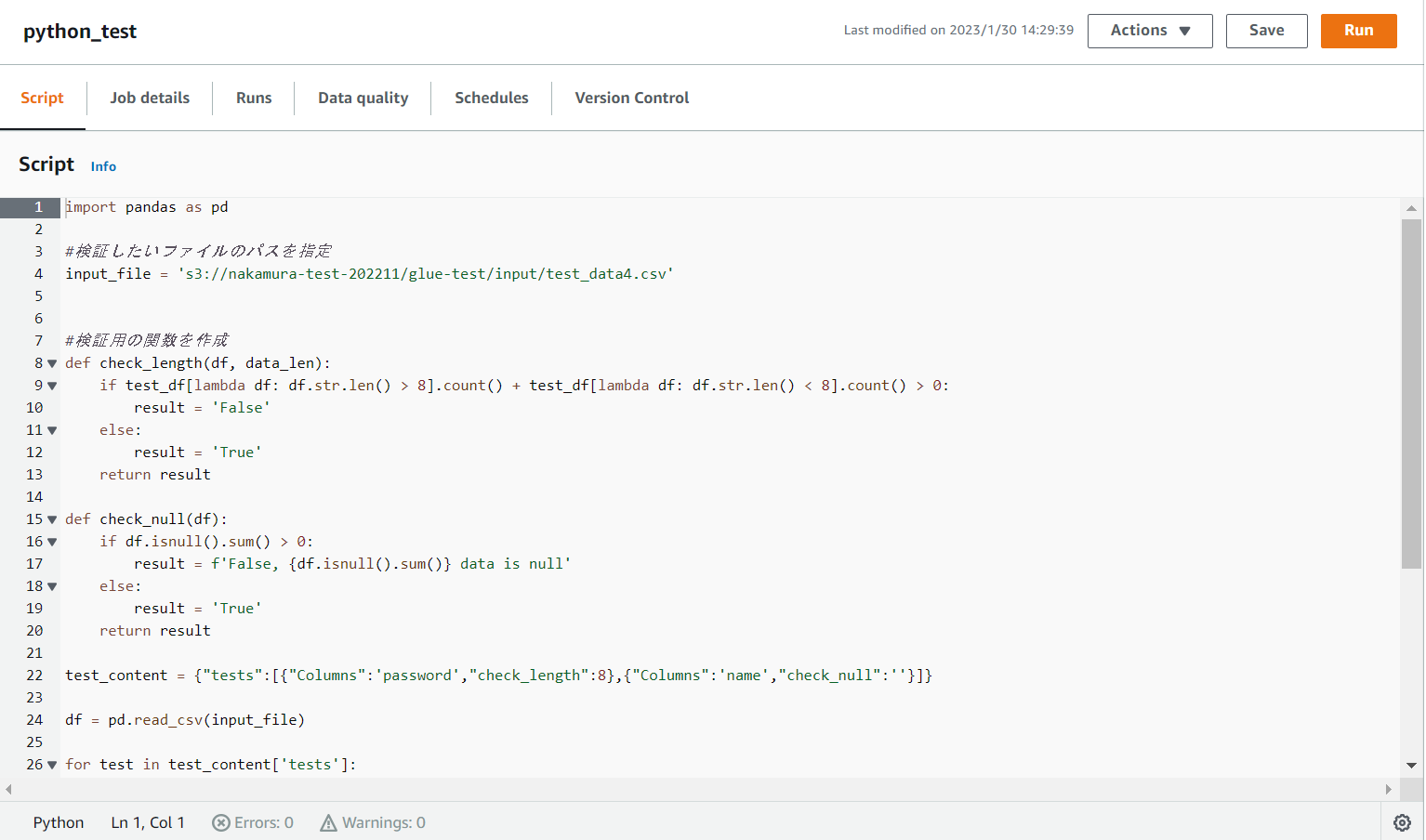This screenshot has width=1426, height=840.
Task: Open the Script Info link
Action: click(103, 166)
